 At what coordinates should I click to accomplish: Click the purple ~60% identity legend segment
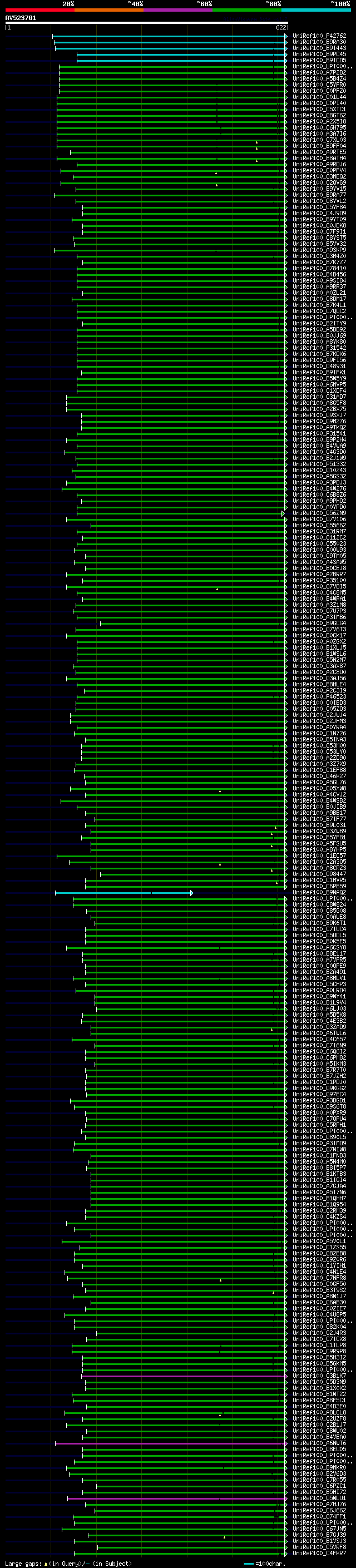tap(179, 10)
